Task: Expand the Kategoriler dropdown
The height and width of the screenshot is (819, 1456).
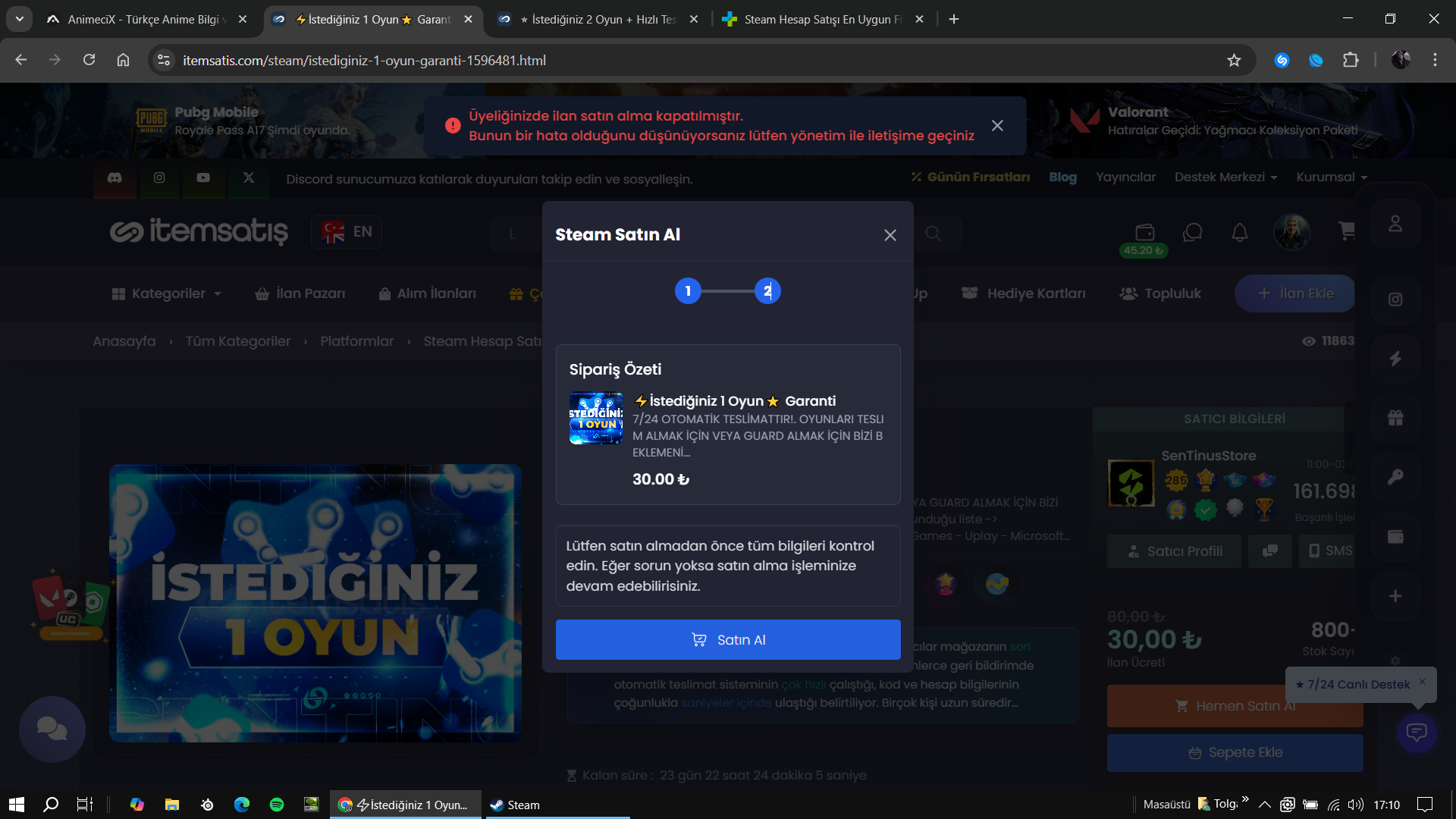Action: pyautogui.click(x=167, y=293)
